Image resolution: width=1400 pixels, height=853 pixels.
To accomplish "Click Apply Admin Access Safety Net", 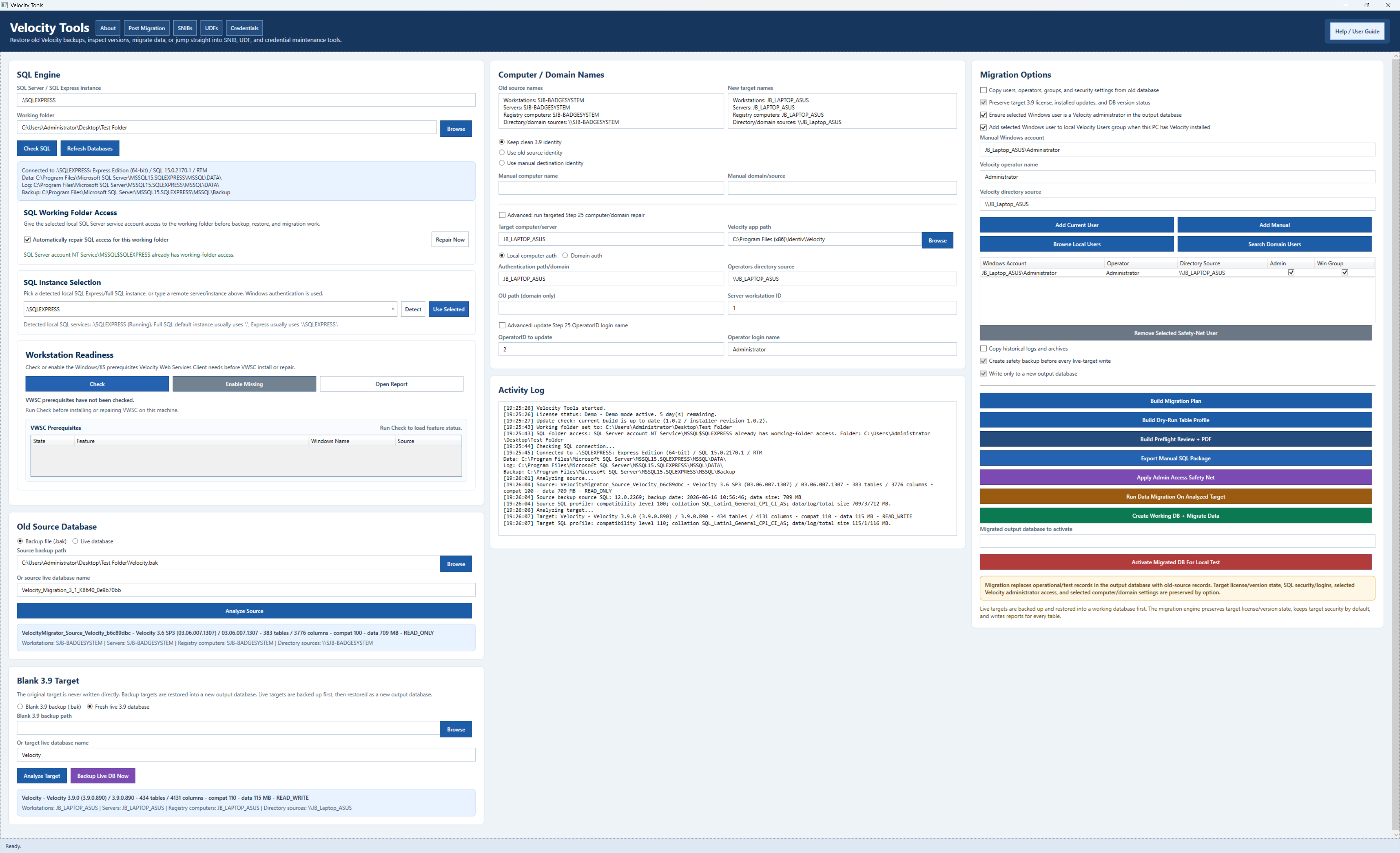I will click(x=1175, y=478).
